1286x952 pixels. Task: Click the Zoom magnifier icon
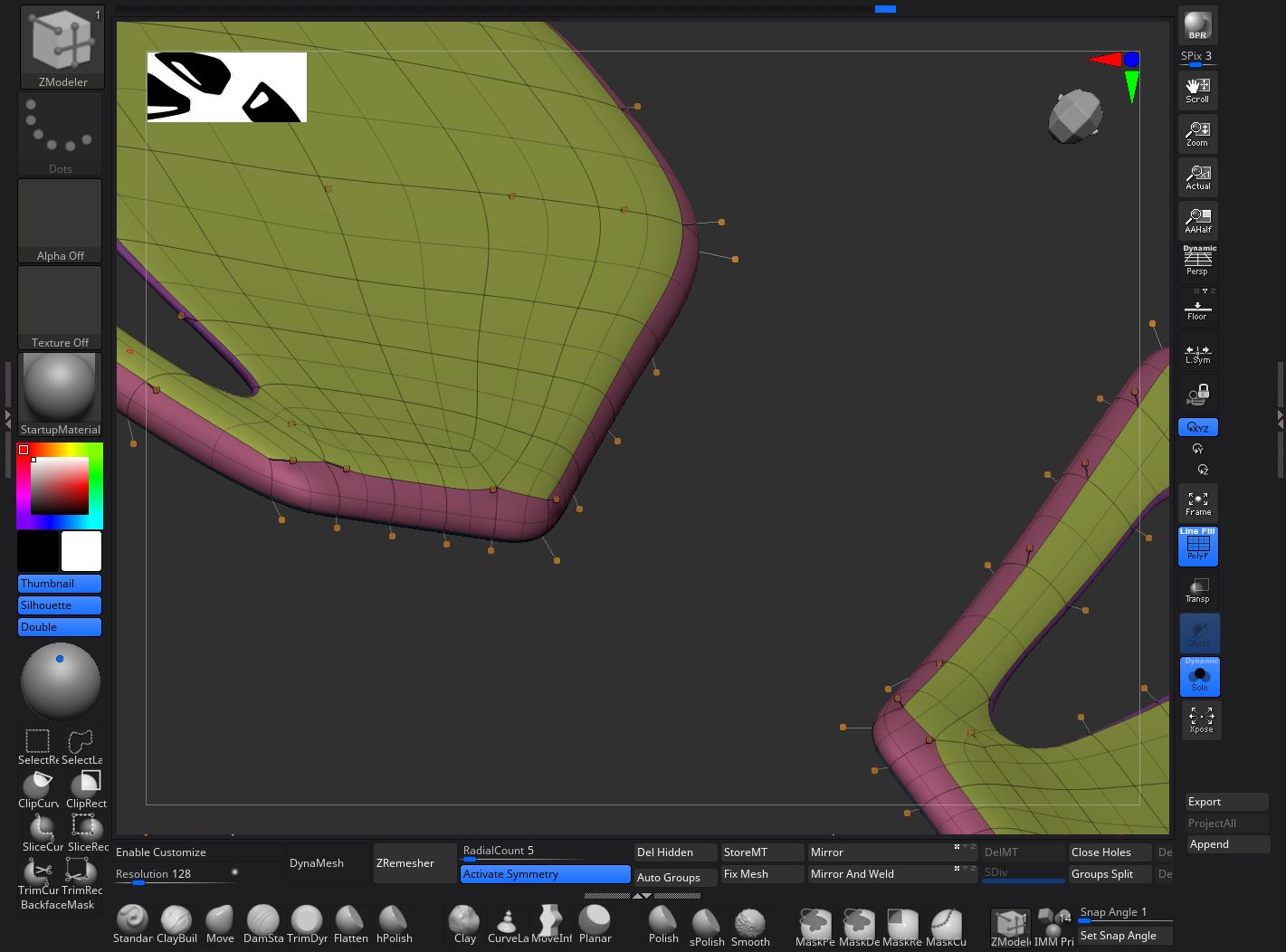(1197, 133)
